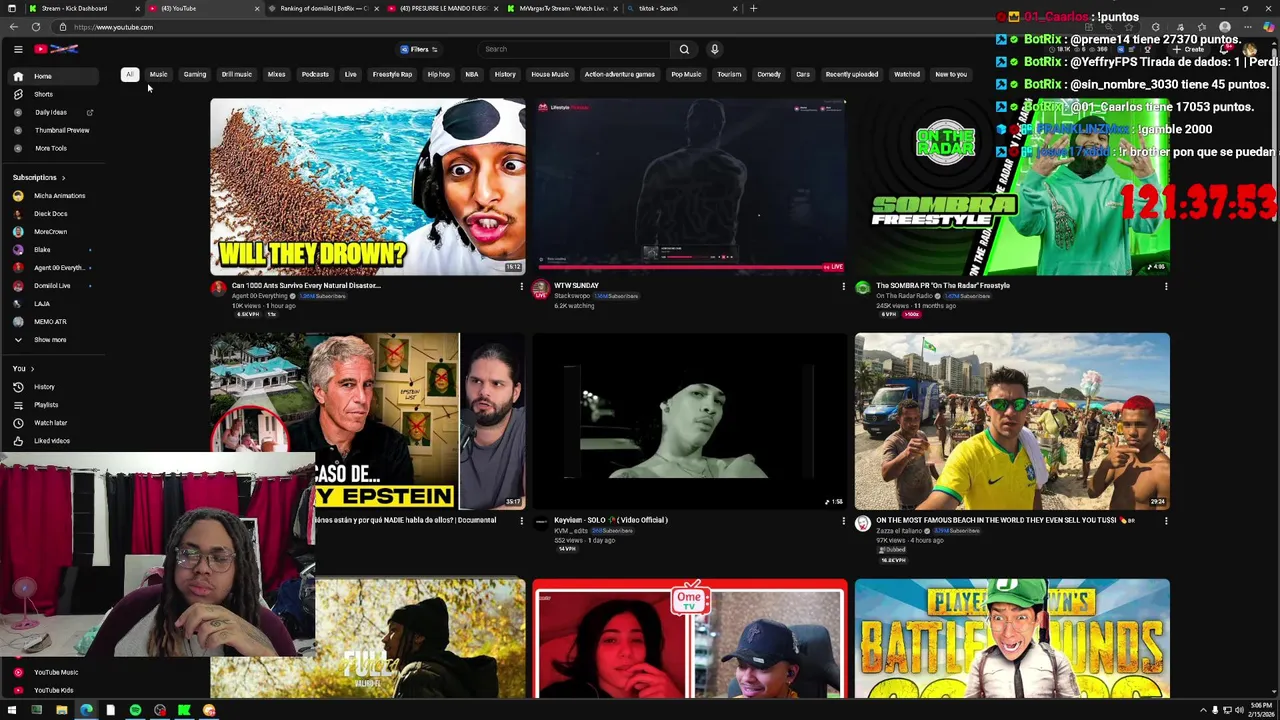Select the Freestyle Rap chip

click(392, 74)
